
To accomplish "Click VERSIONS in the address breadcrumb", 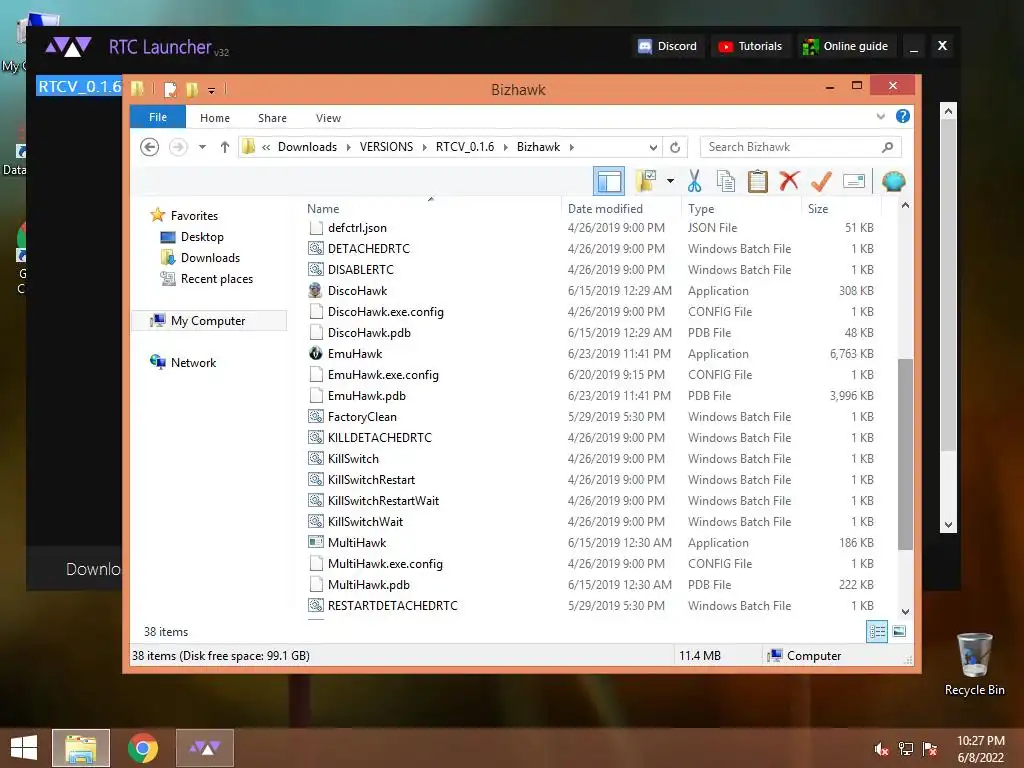I will 387,147.
